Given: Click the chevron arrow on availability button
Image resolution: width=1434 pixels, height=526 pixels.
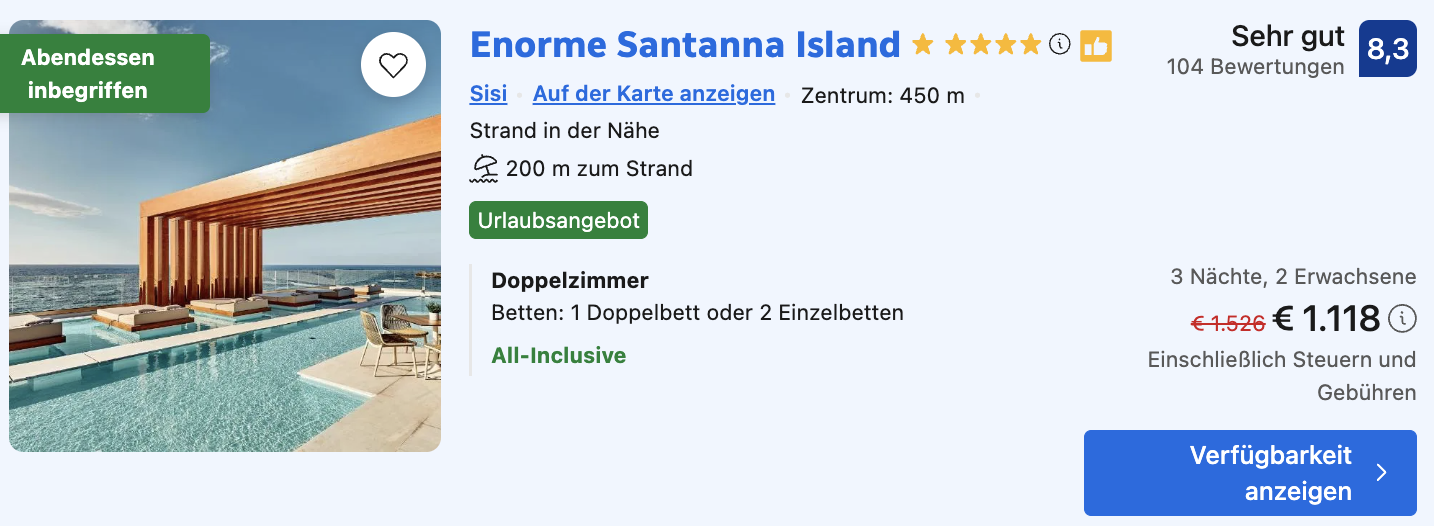Looking at the screenshot, I should click(x=1382, y=473).
